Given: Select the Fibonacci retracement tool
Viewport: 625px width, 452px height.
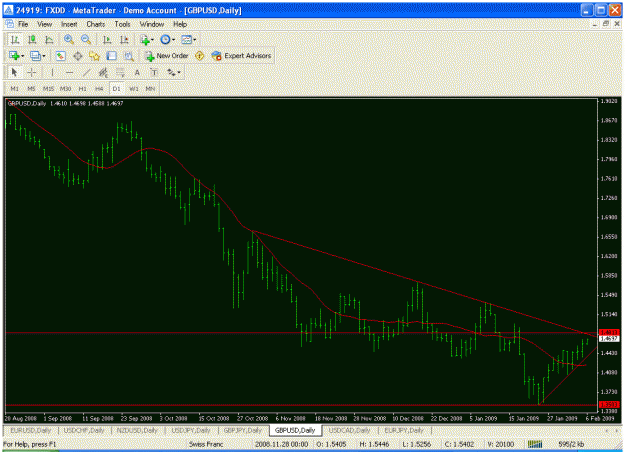Looking at the screenshot, I should tap(120, 72).
